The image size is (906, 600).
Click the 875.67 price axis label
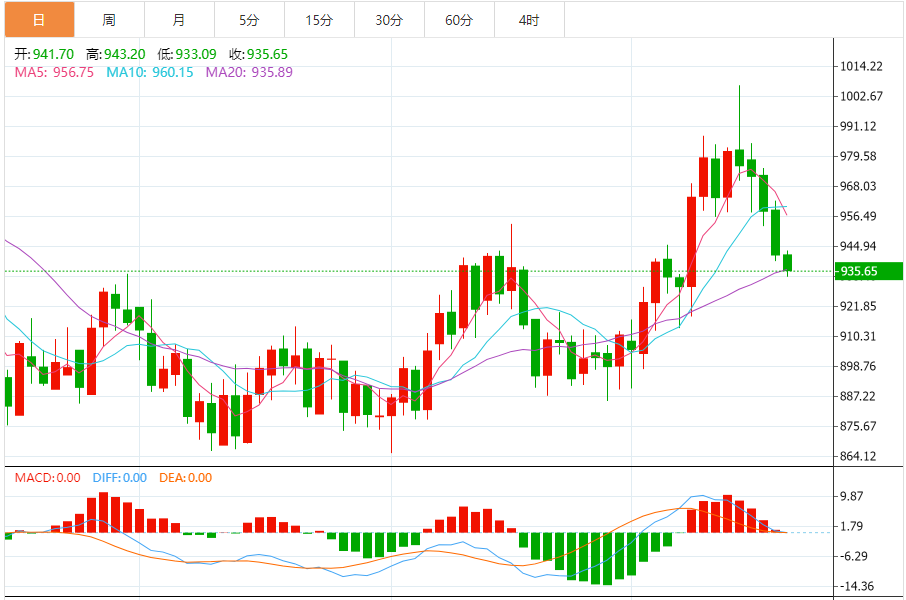tap(858, 427)
